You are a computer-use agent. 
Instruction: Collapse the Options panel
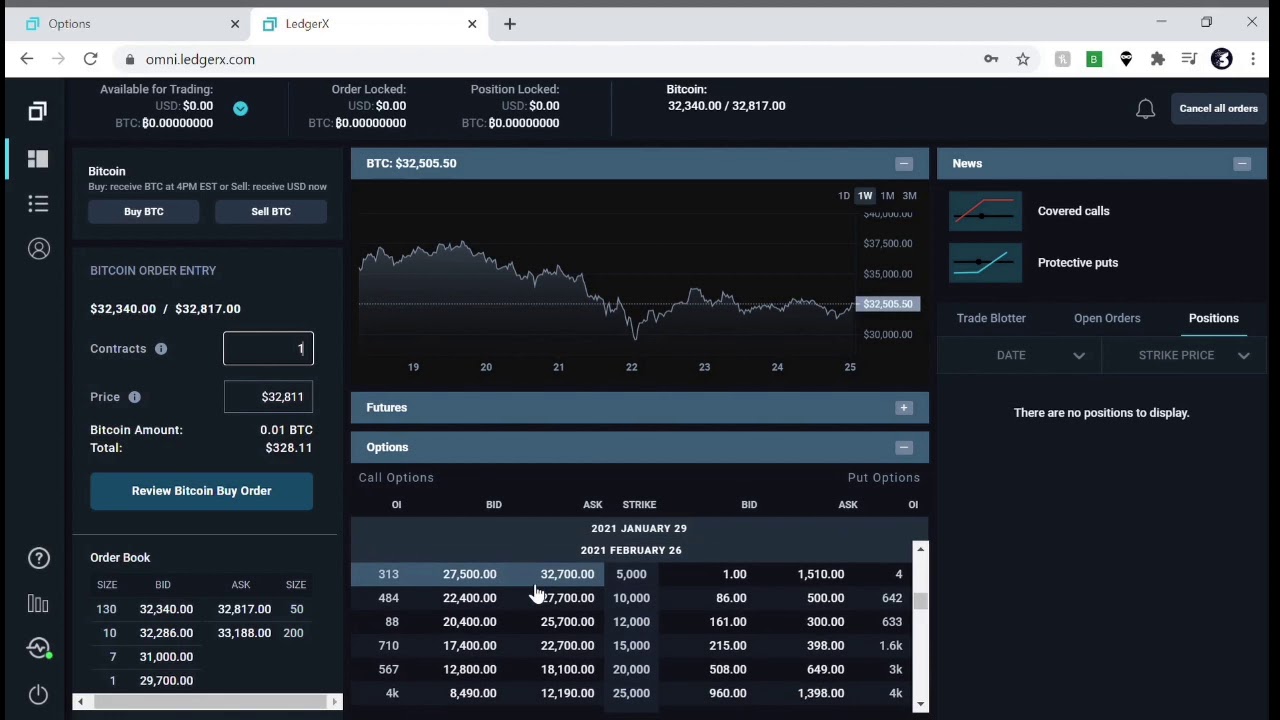pyautogui.click(x=904, y=448)
